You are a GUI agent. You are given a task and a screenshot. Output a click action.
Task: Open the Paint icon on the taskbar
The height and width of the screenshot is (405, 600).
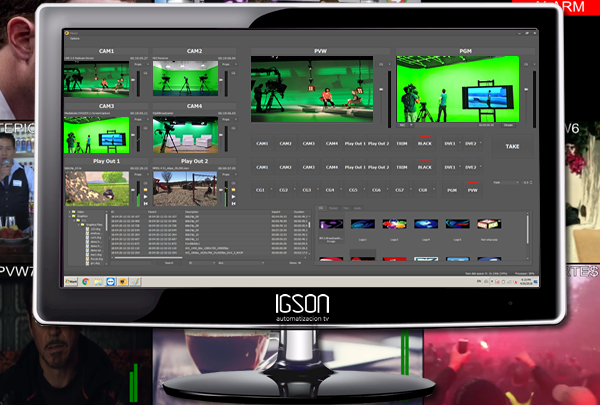point(135,282)
